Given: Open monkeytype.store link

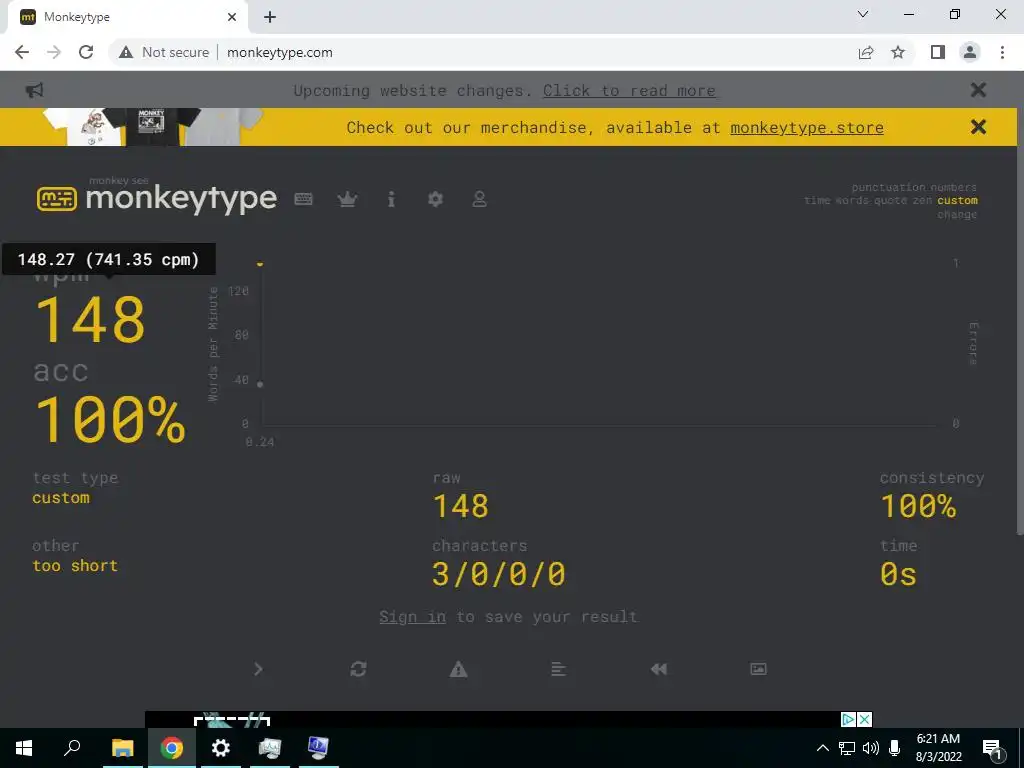Looking at the screenshot, I should click(807, 127).
